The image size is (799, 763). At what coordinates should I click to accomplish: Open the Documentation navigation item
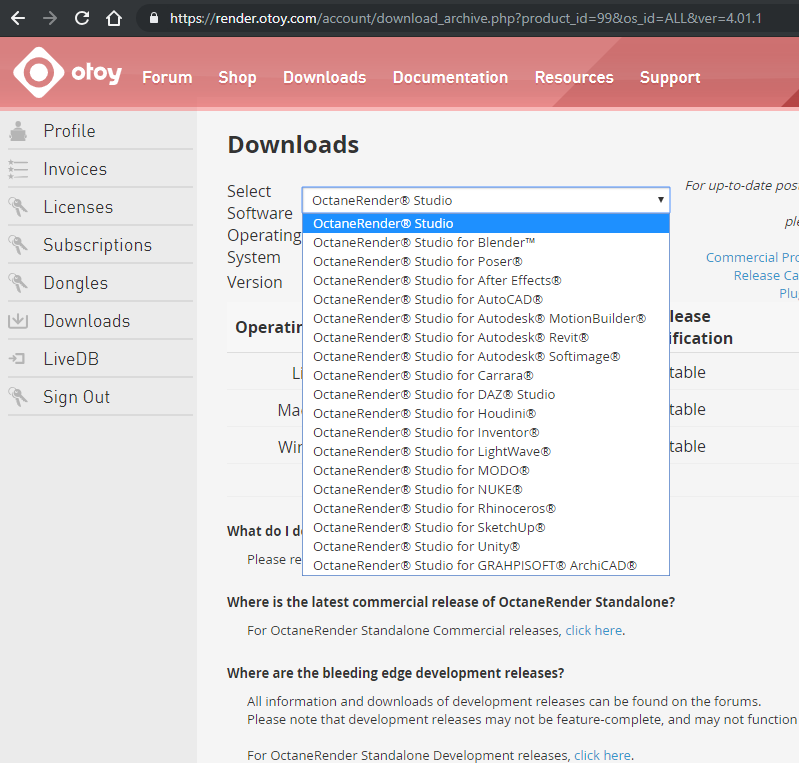click(x=450, y=77)
